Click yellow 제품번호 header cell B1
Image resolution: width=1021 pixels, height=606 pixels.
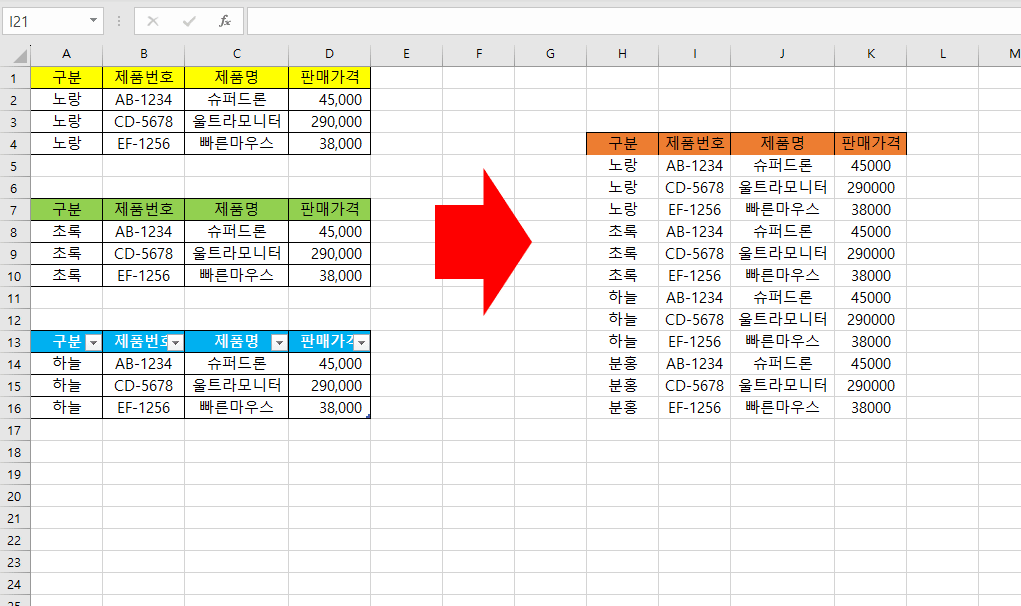tap(143, 77)
